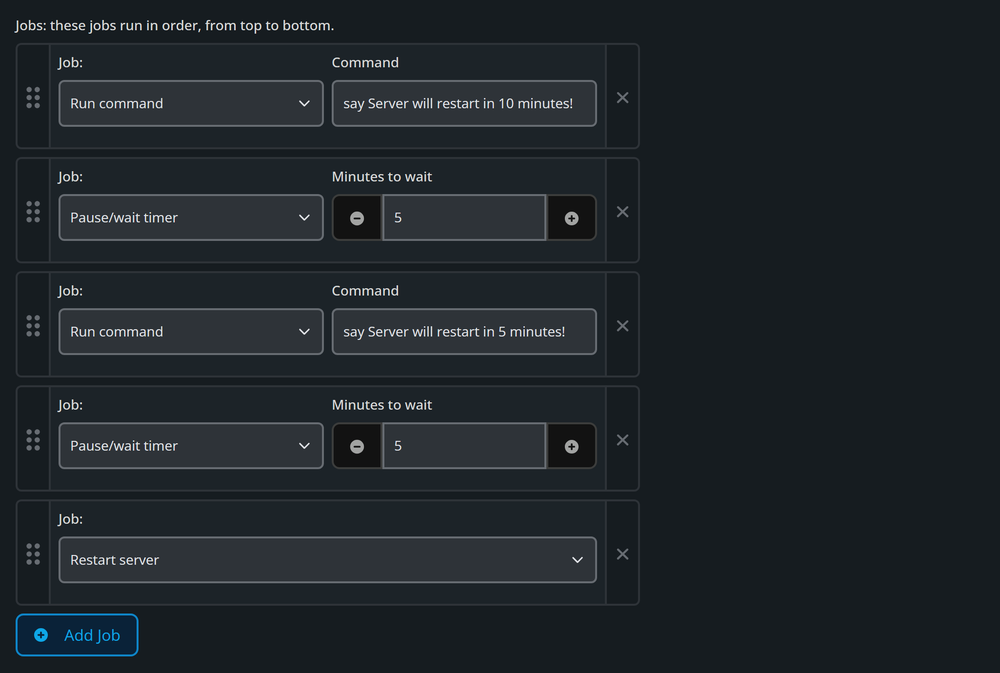Expand the Restart server job dropdown
The width and height of the screenshot is (1000, 673).
[x=328, y=560]
